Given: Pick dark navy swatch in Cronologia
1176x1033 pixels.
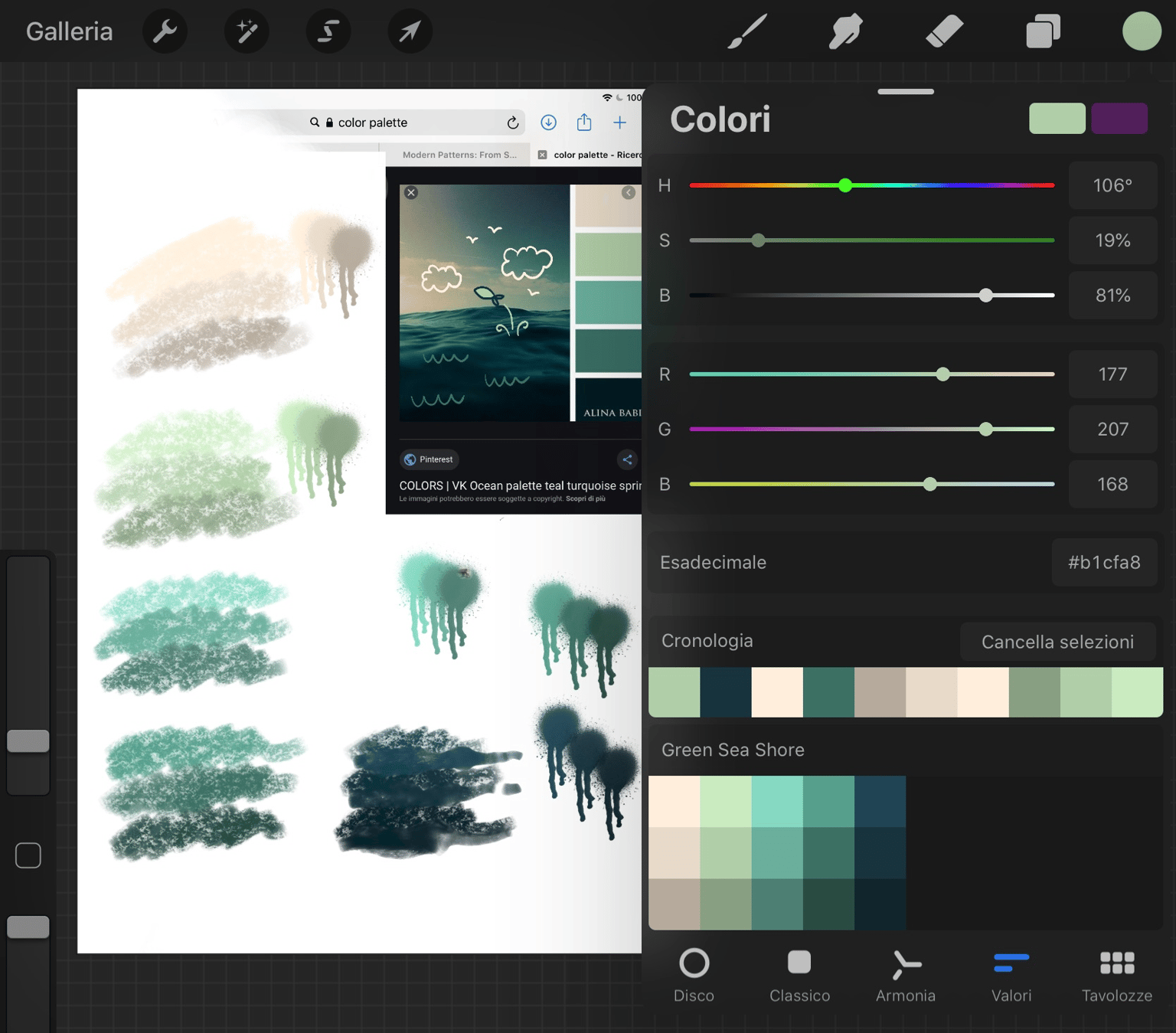Looking at the screenshot, I should pos(726,692).
